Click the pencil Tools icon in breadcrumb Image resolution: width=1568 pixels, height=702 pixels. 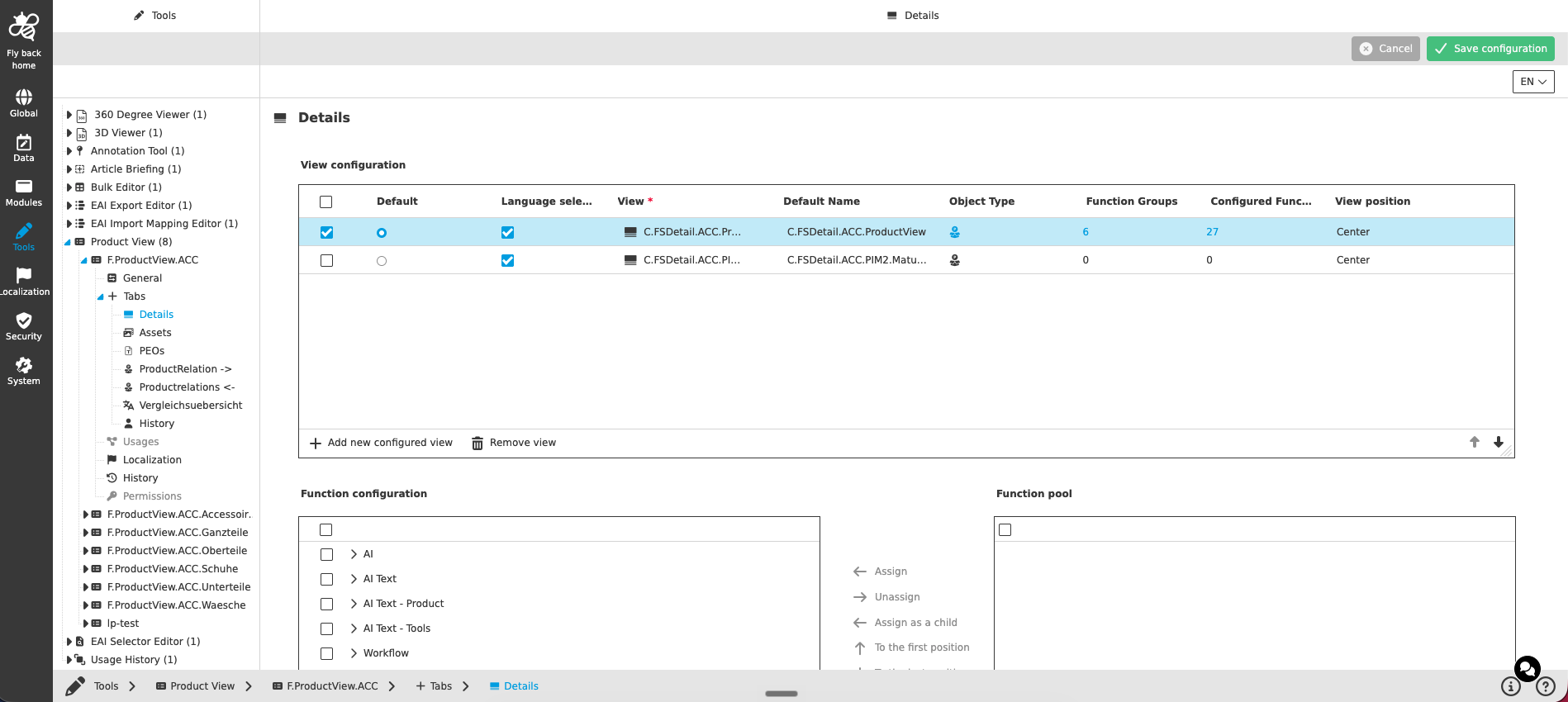[75, 686]
